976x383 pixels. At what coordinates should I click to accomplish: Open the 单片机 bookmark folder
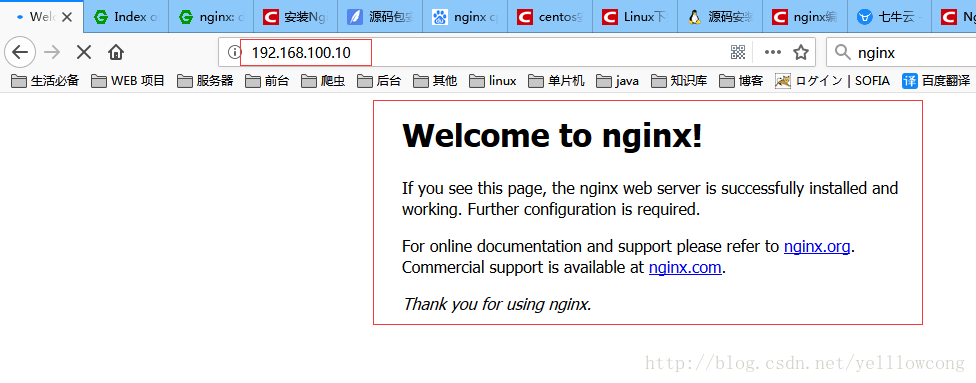point(556,80)
